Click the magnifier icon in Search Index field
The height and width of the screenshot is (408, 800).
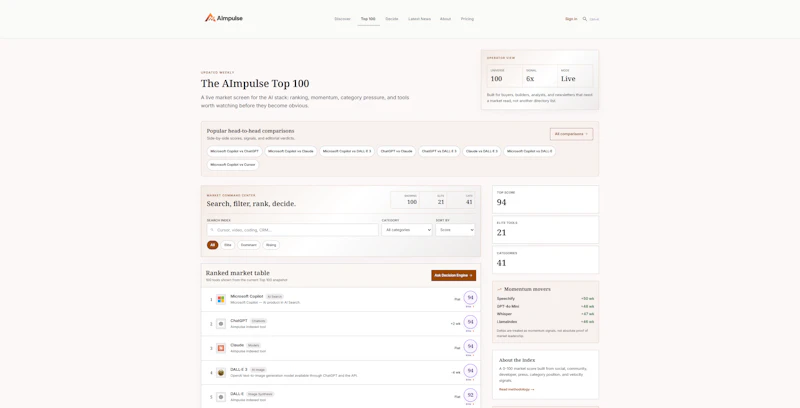point(212,230)
